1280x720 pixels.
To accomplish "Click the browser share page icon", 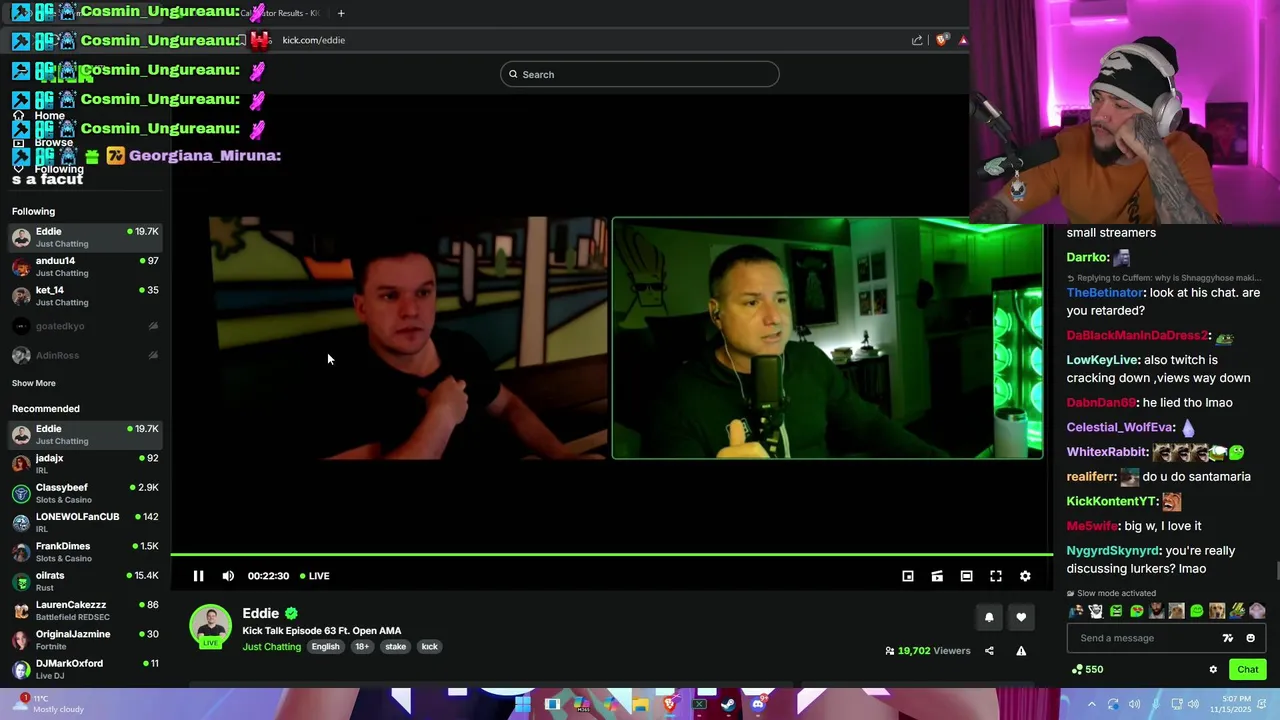I will 917,40.
